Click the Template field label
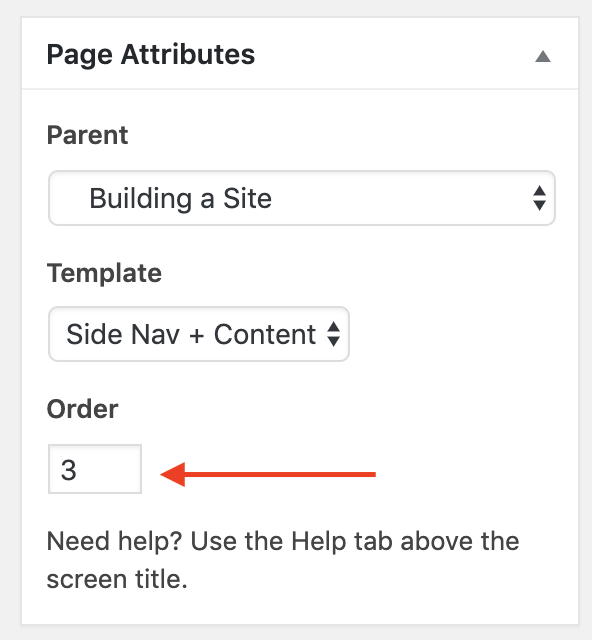592x640 pixels. click(x=104, y=273)
